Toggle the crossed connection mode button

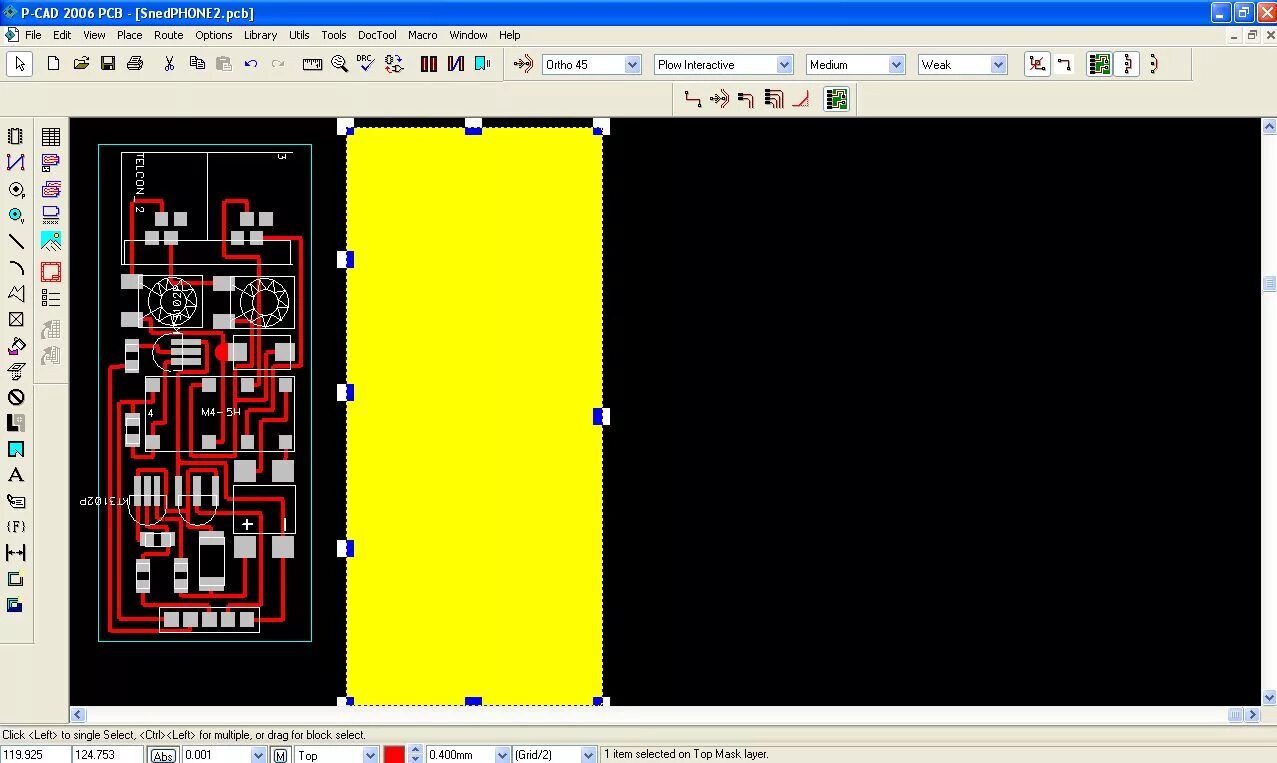(1038, 64)
